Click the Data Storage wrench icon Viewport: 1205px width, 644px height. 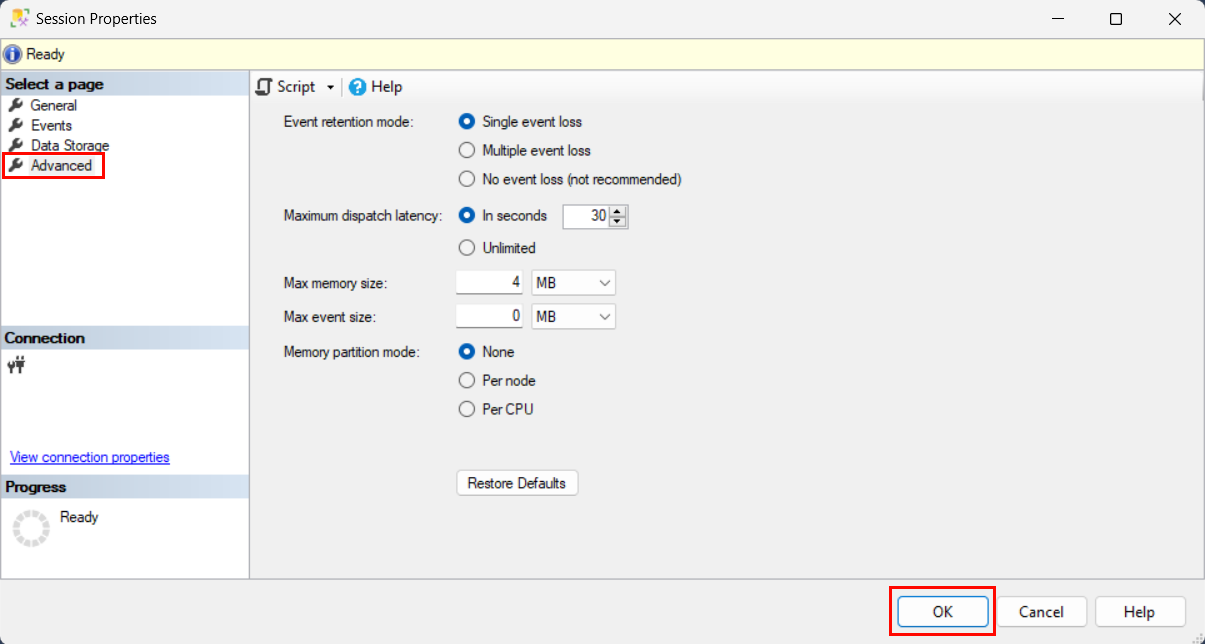coord(15,145)
